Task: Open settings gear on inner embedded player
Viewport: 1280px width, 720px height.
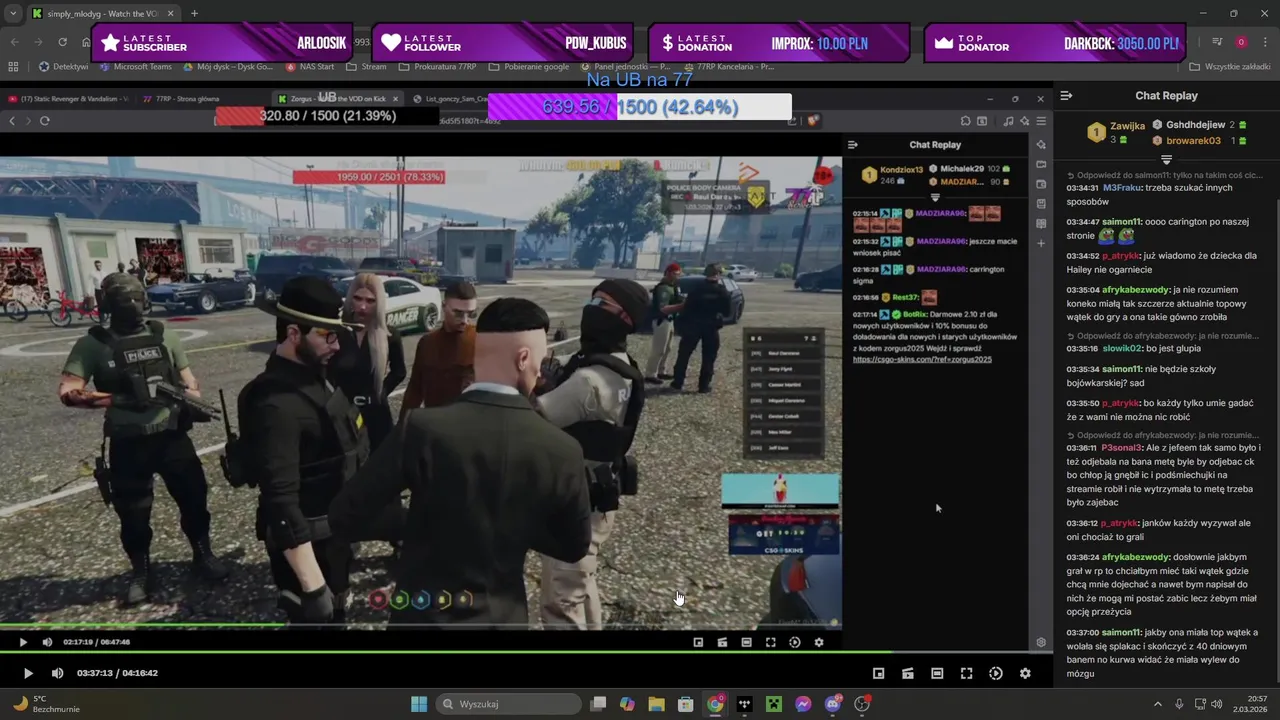Action: click(x=819, y=642)
